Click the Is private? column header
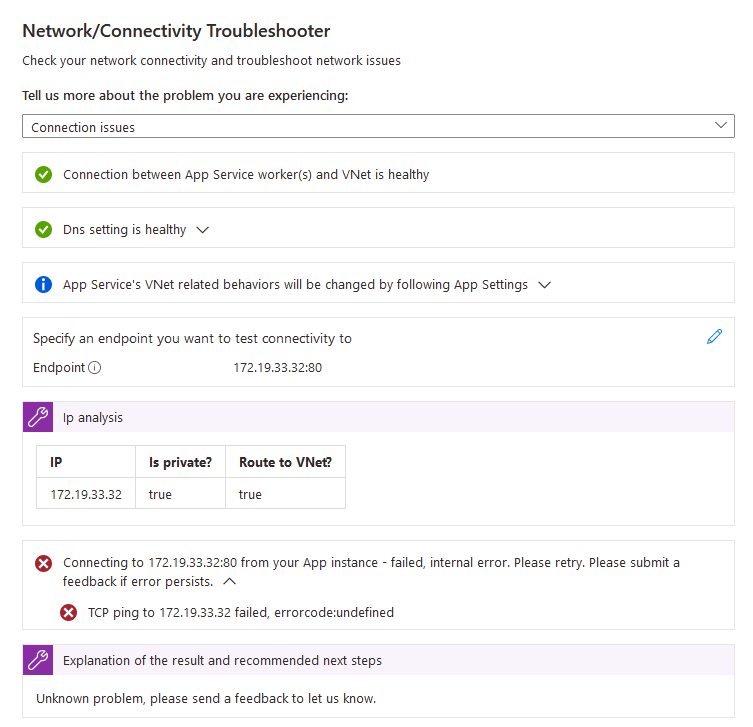The height and width of the screenshot is (727, 753). click(180, 462)
